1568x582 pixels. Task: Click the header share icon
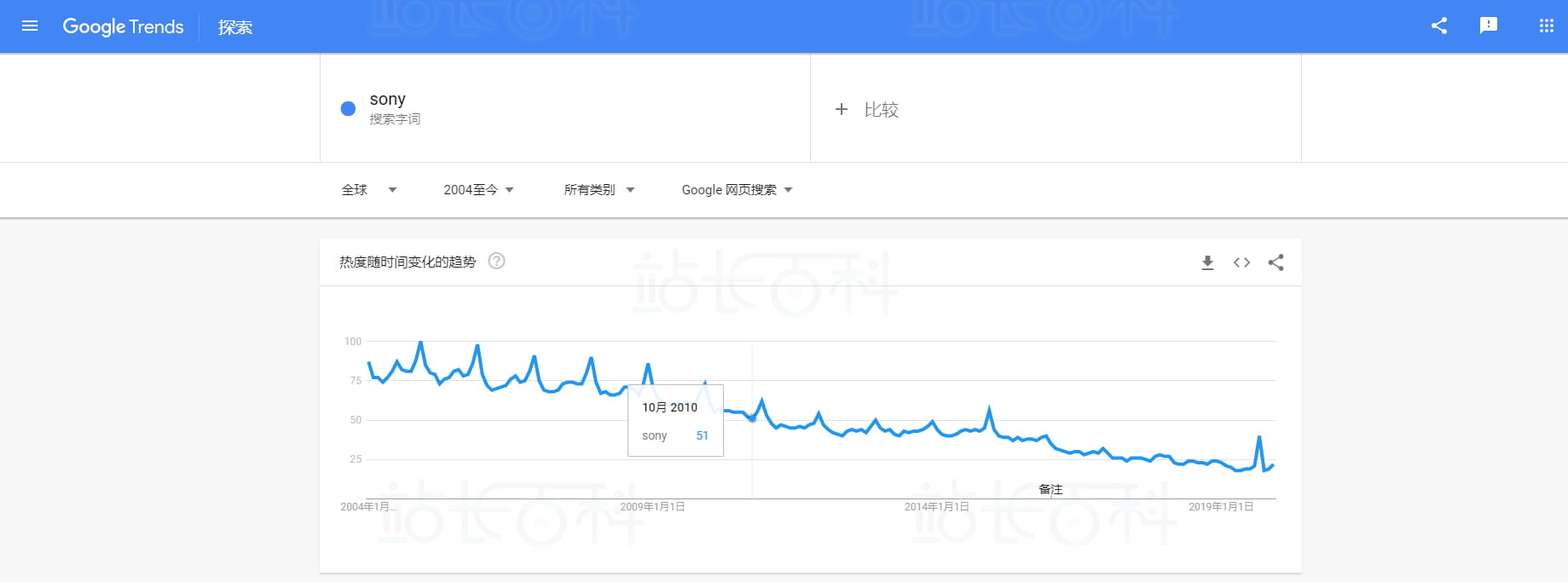[x=1439, y=26]
